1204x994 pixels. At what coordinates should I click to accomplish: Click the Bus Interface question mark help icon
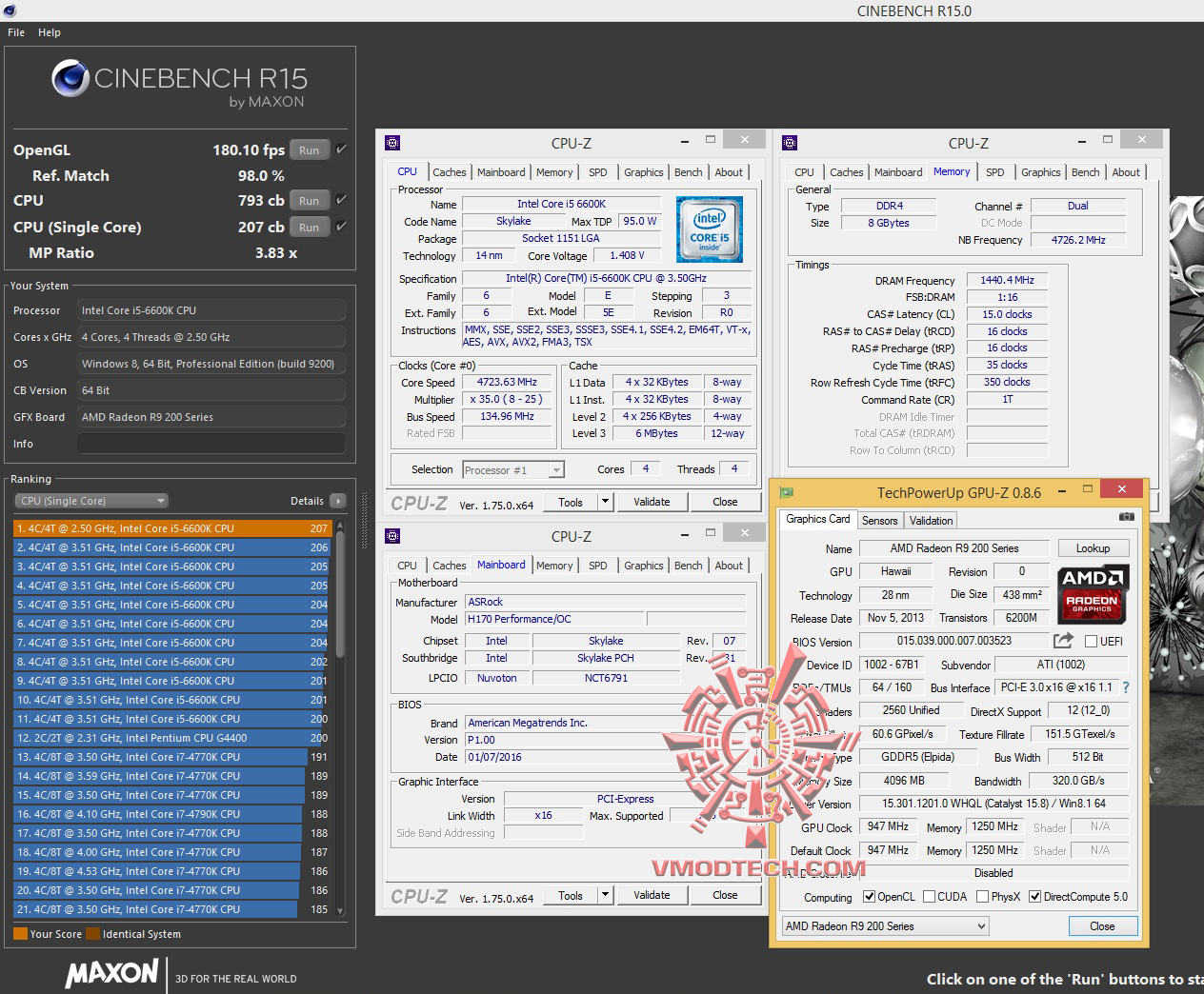point(1126,687)
